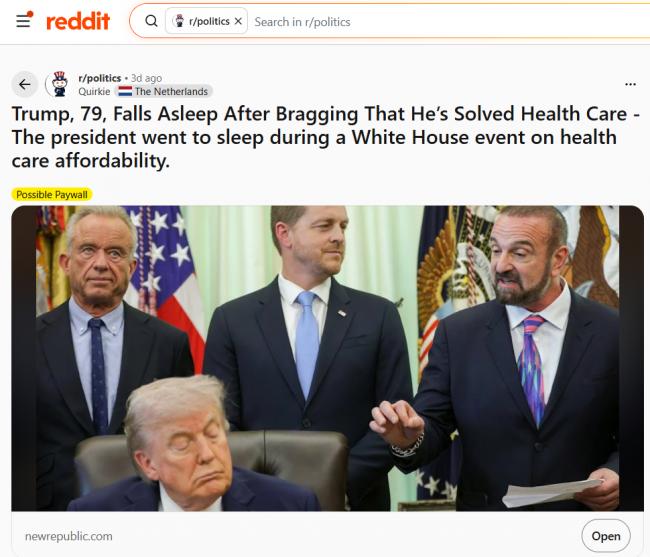Focus the Search in r/politics field

click(x=450, y=22)
